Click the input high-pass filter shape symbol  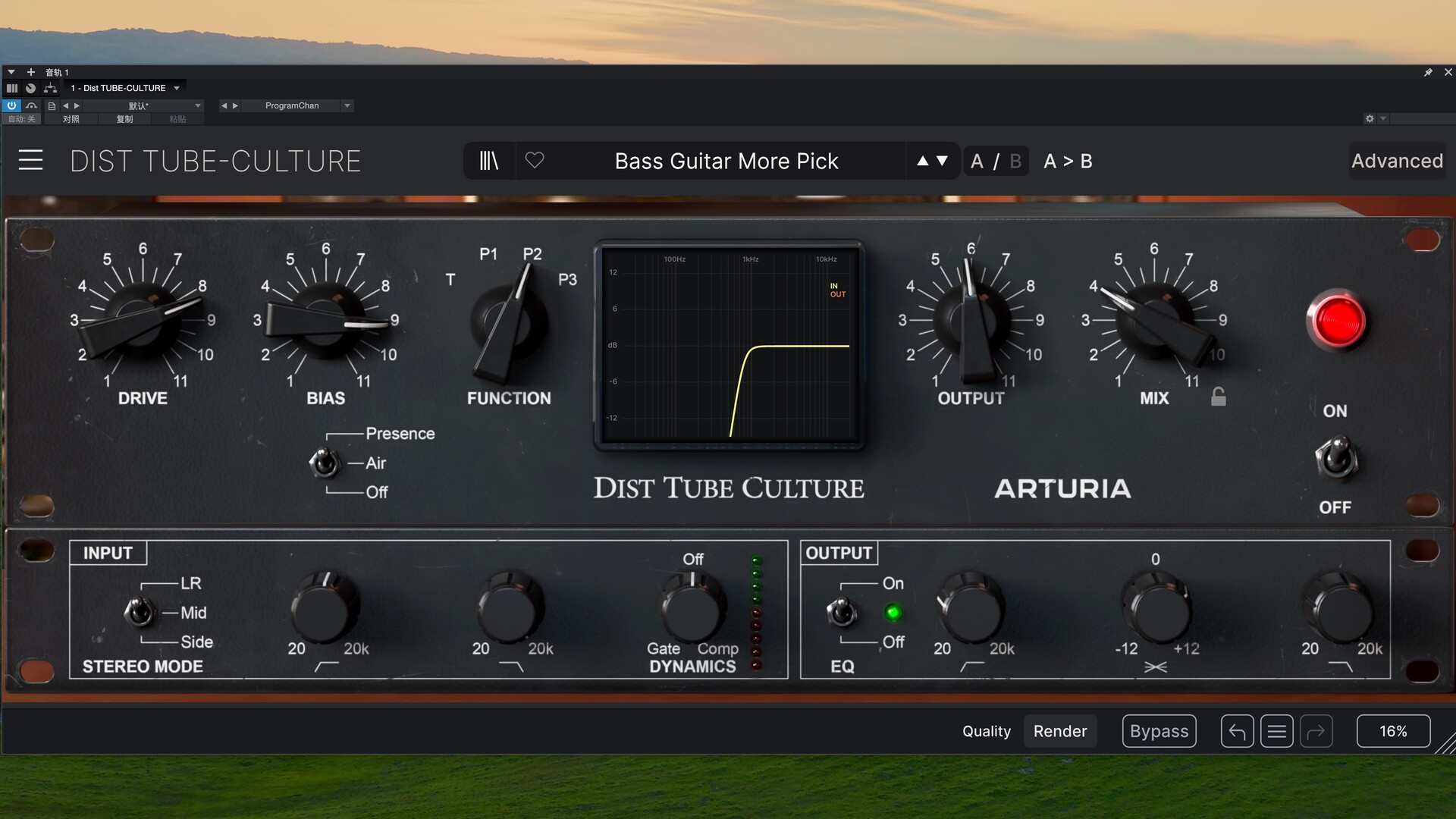(x=326, y=667)
